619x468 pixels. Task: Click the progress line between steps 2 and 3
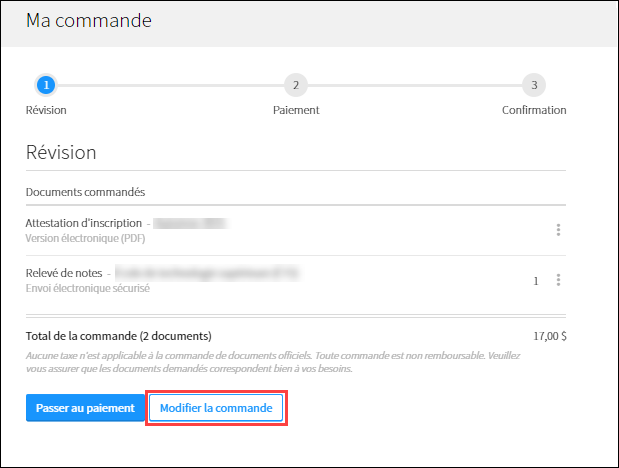(x=415, y=85)
